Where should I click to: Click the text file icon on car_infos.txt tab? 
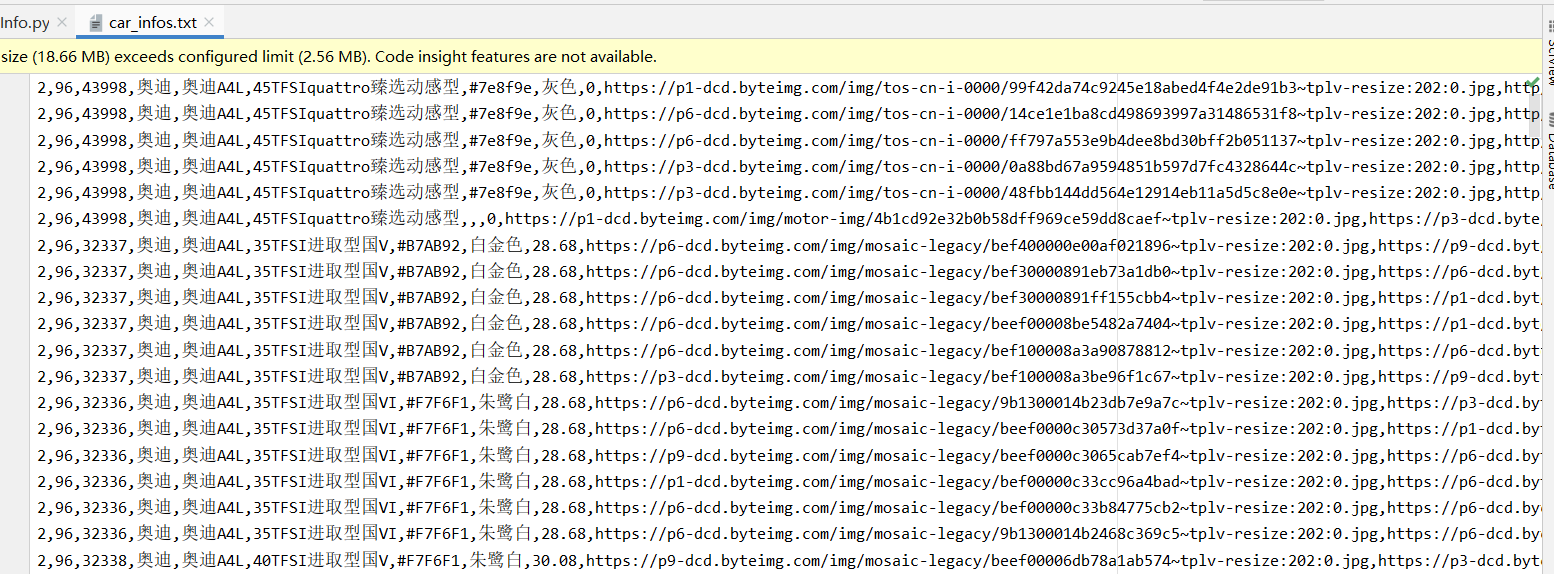tap(96, 22)
